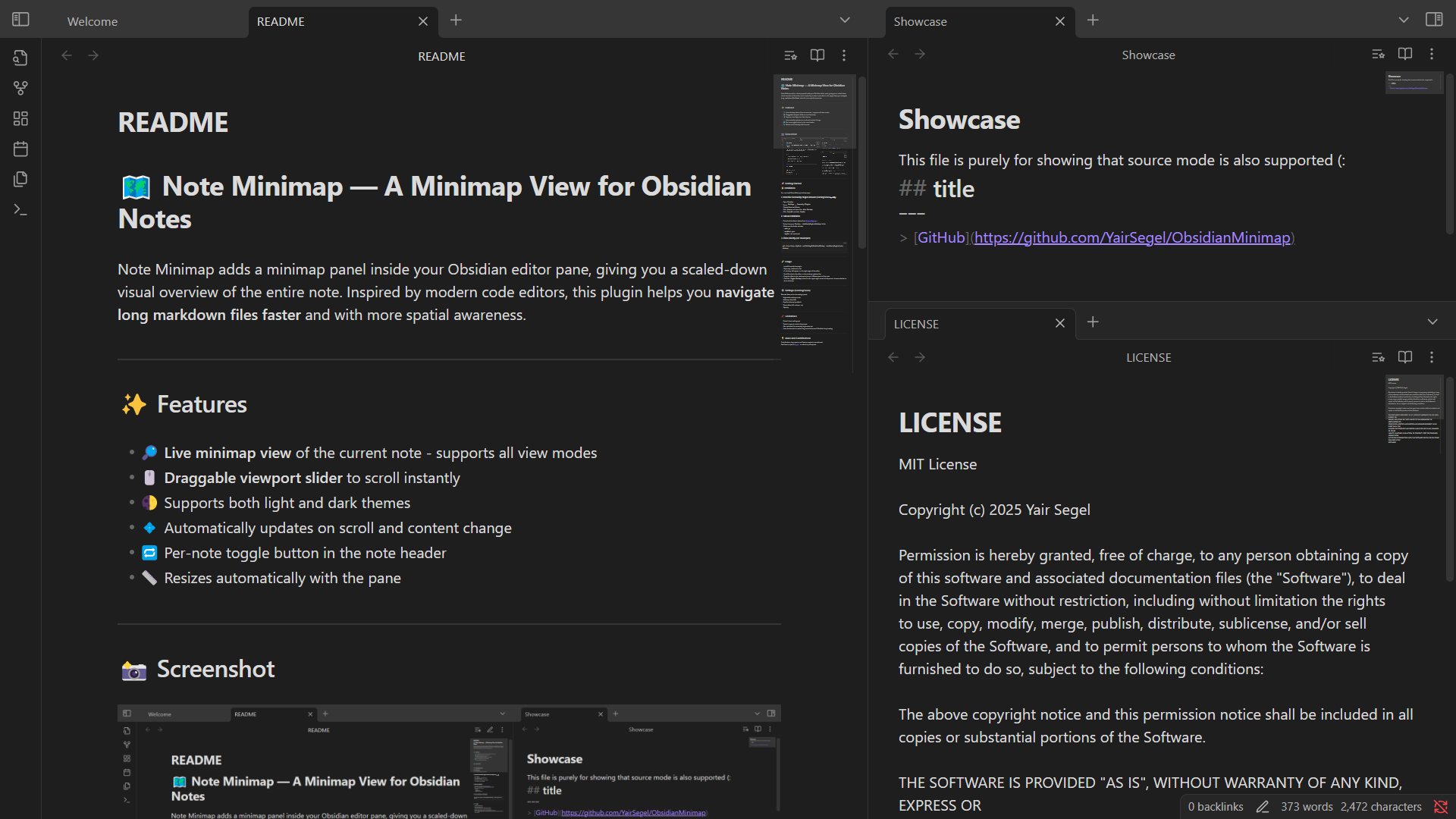Toggle reading view on the README pane

click(817, 55)
